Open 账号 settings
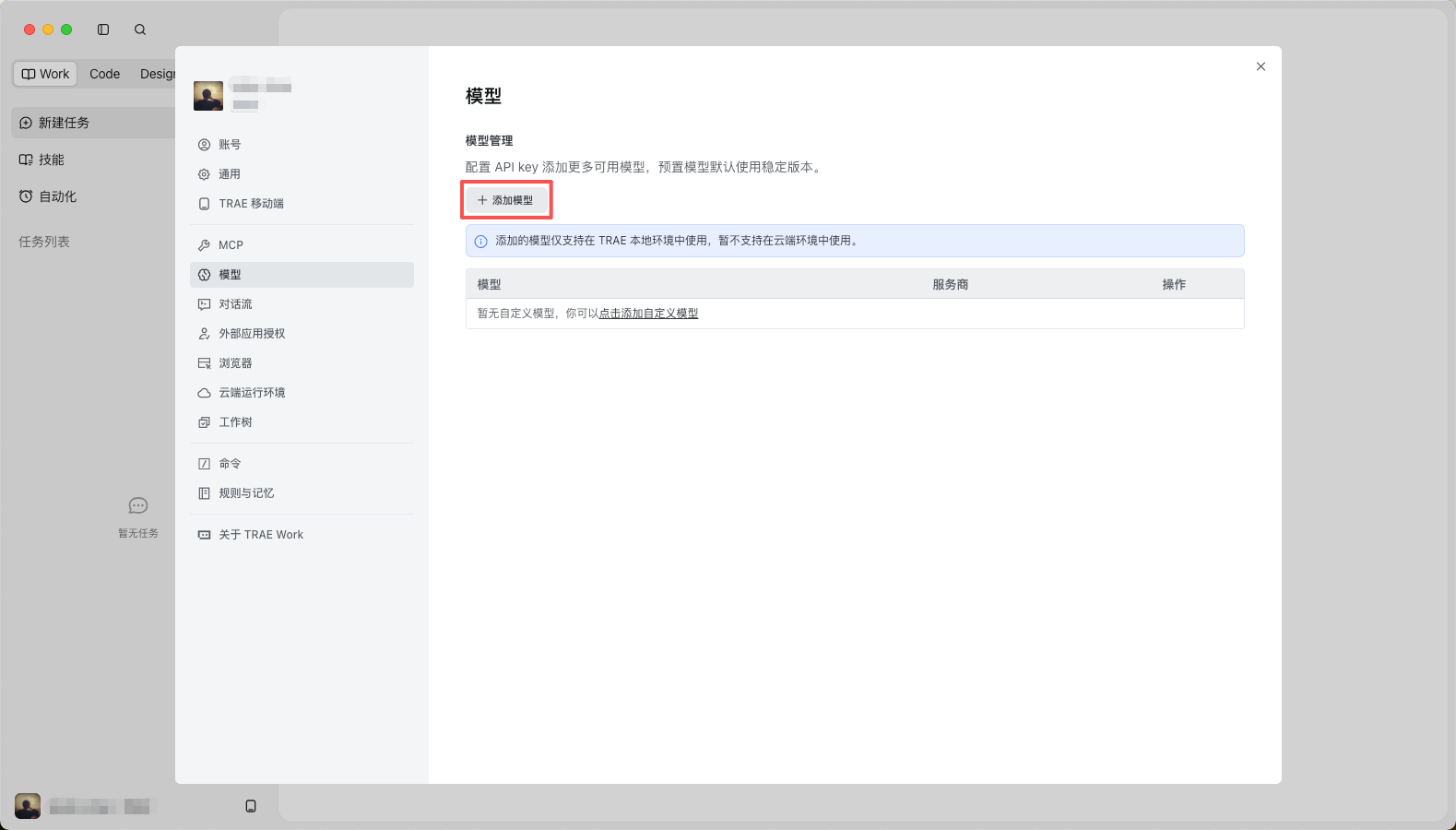This screenshot has height=830, width=1456. [x=302, y=145]
